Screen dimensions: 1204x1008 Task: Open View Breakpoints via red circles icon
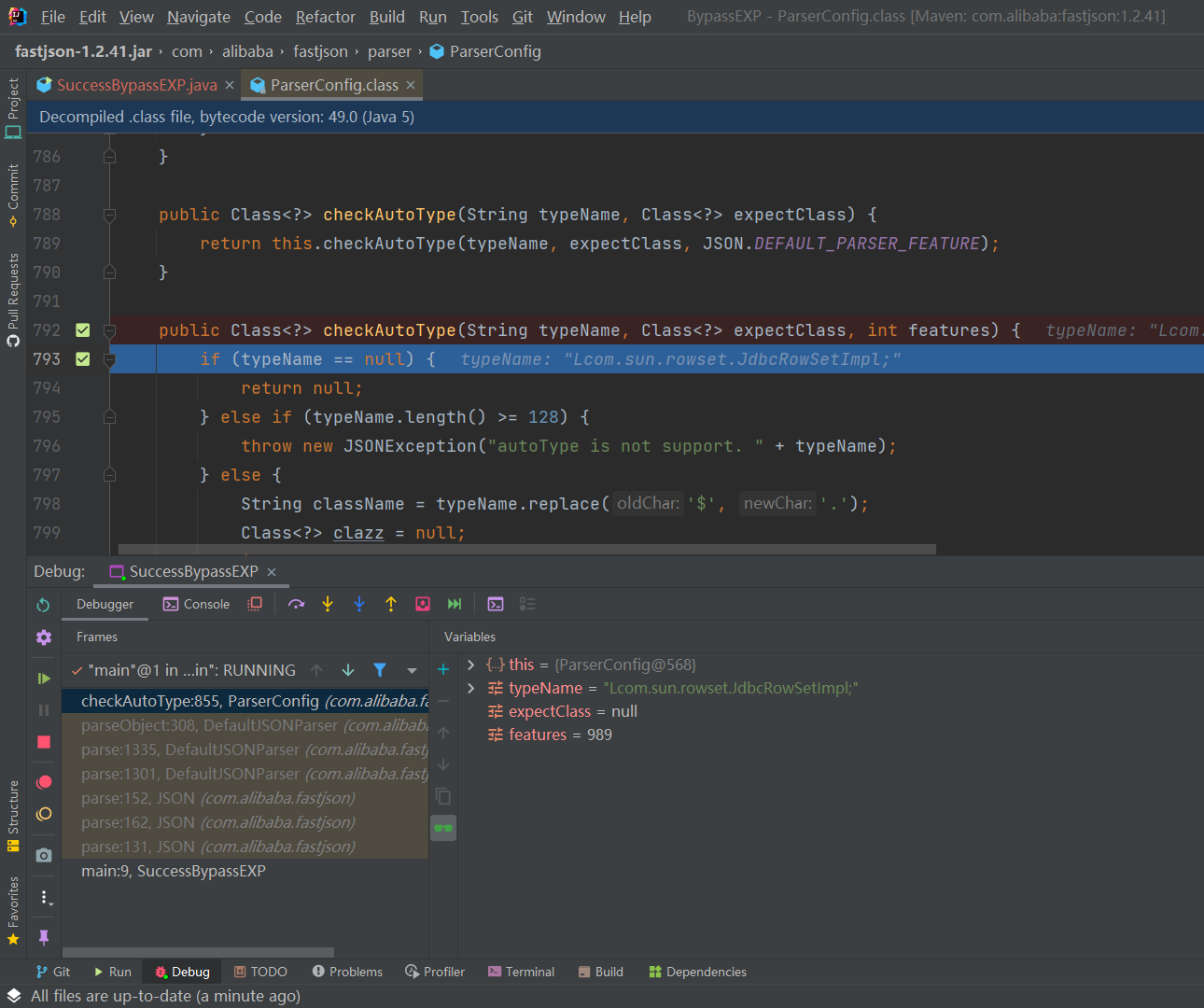click(x=44, y=781)
